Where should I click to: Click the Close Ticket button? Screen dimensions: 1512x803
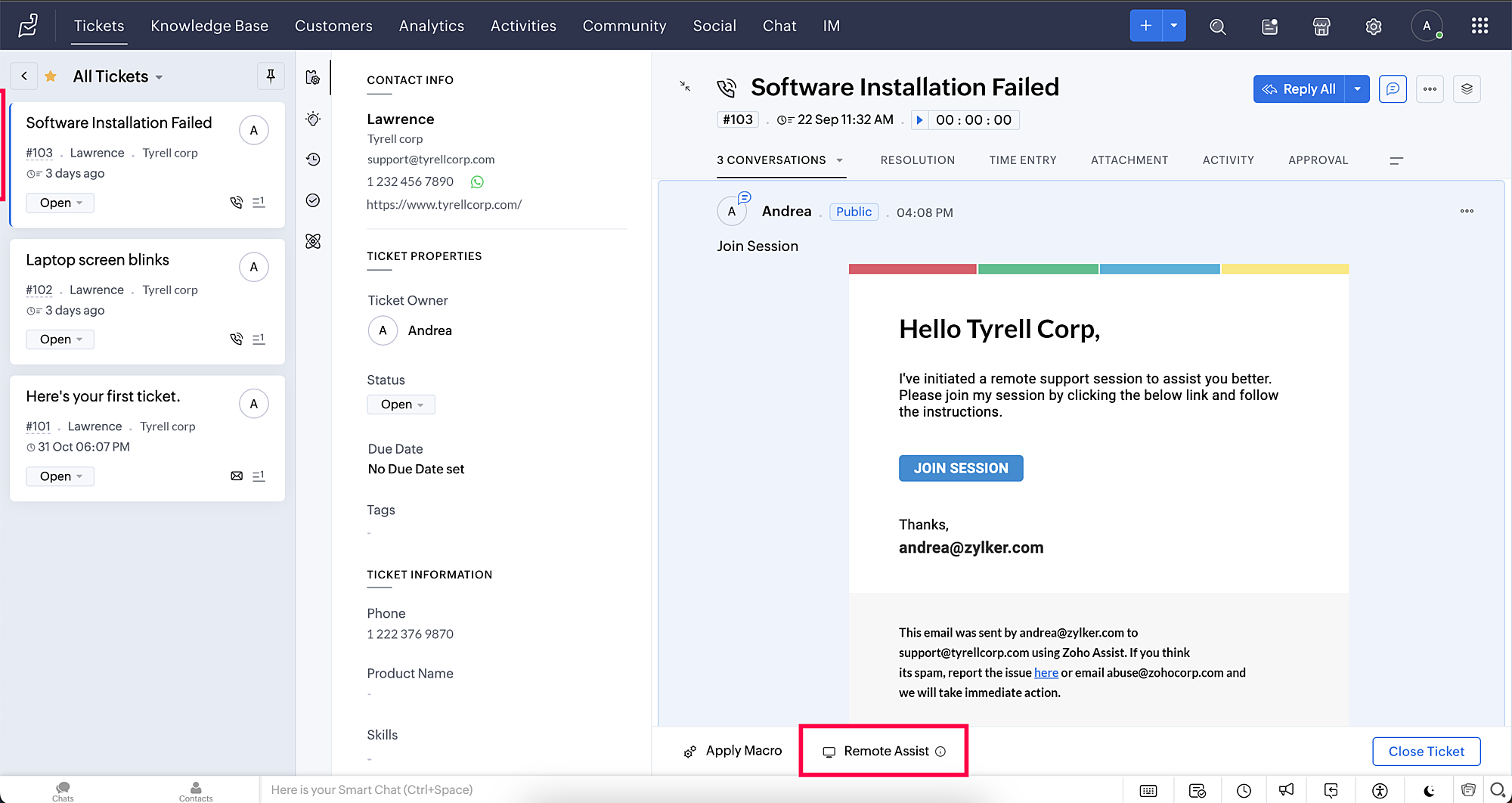(1426, 751)
